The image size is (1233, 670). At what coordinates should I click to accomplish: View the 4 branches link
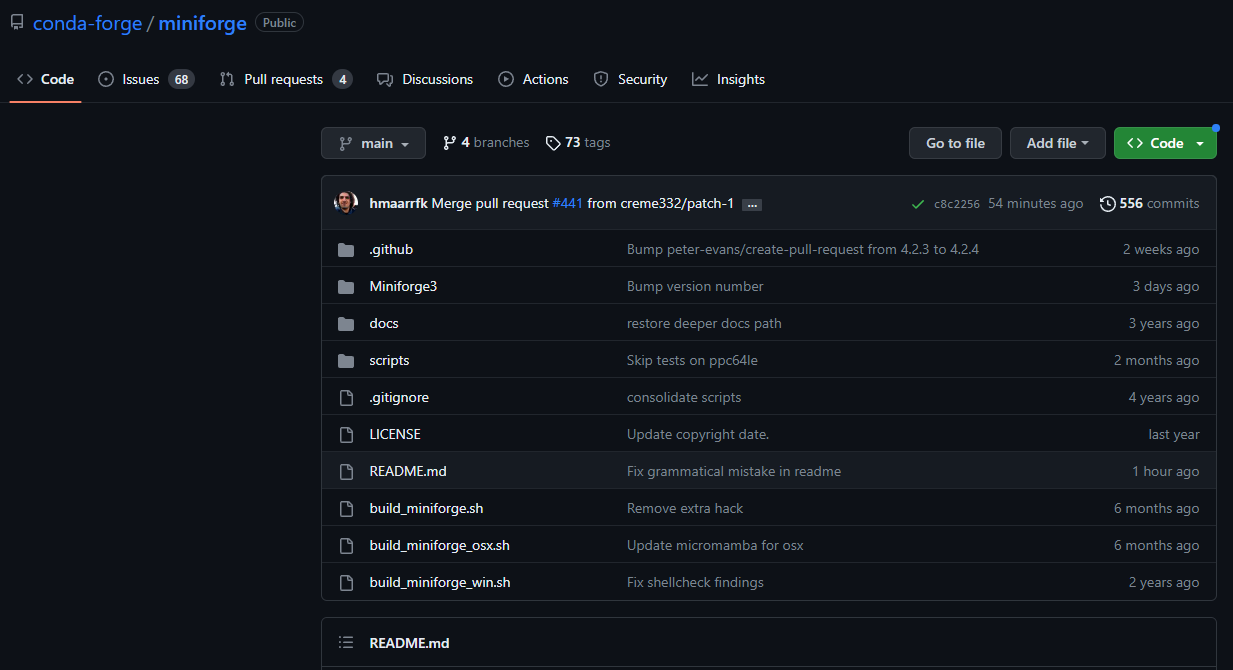coord(486,143)
